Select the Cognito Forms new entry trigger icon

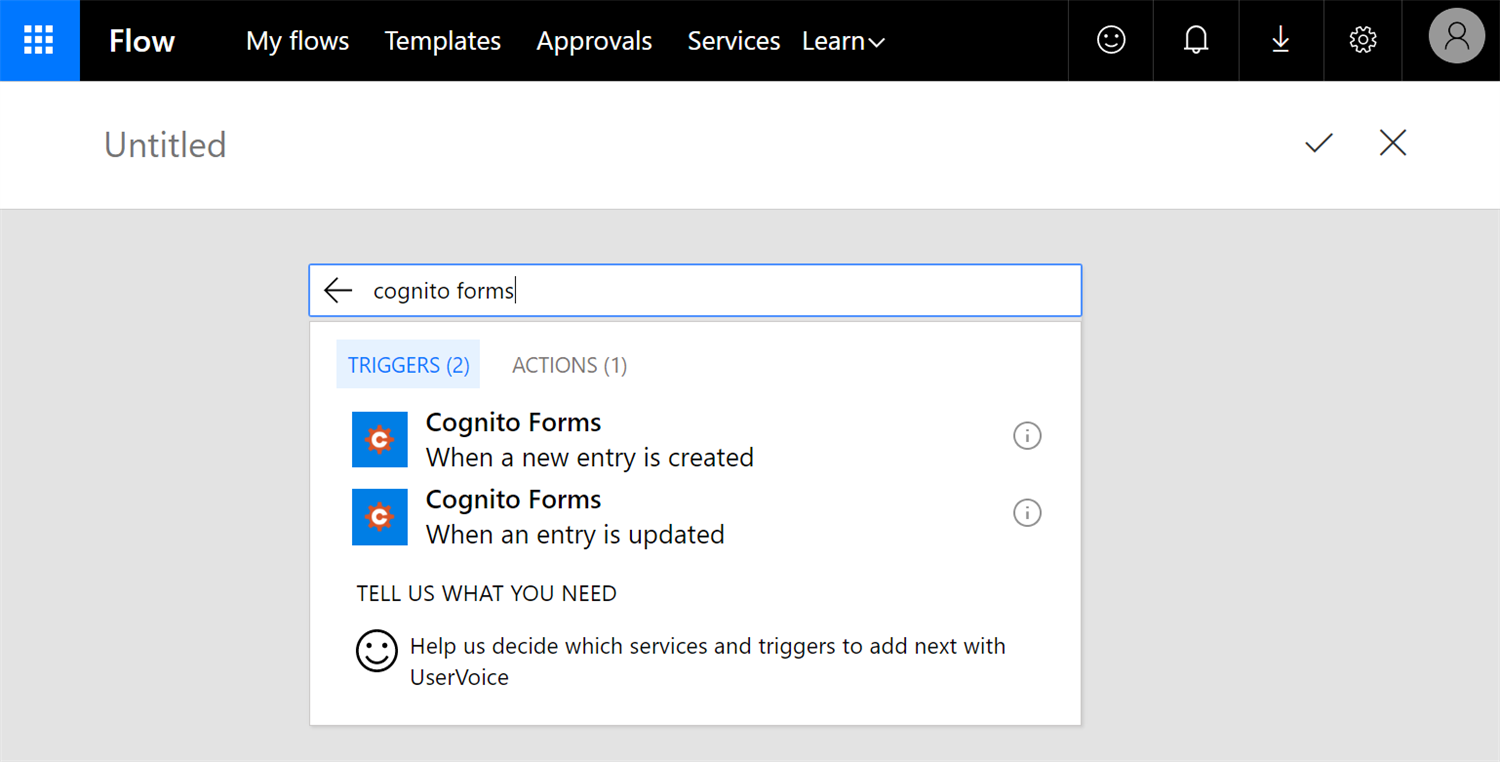[380, 439]
